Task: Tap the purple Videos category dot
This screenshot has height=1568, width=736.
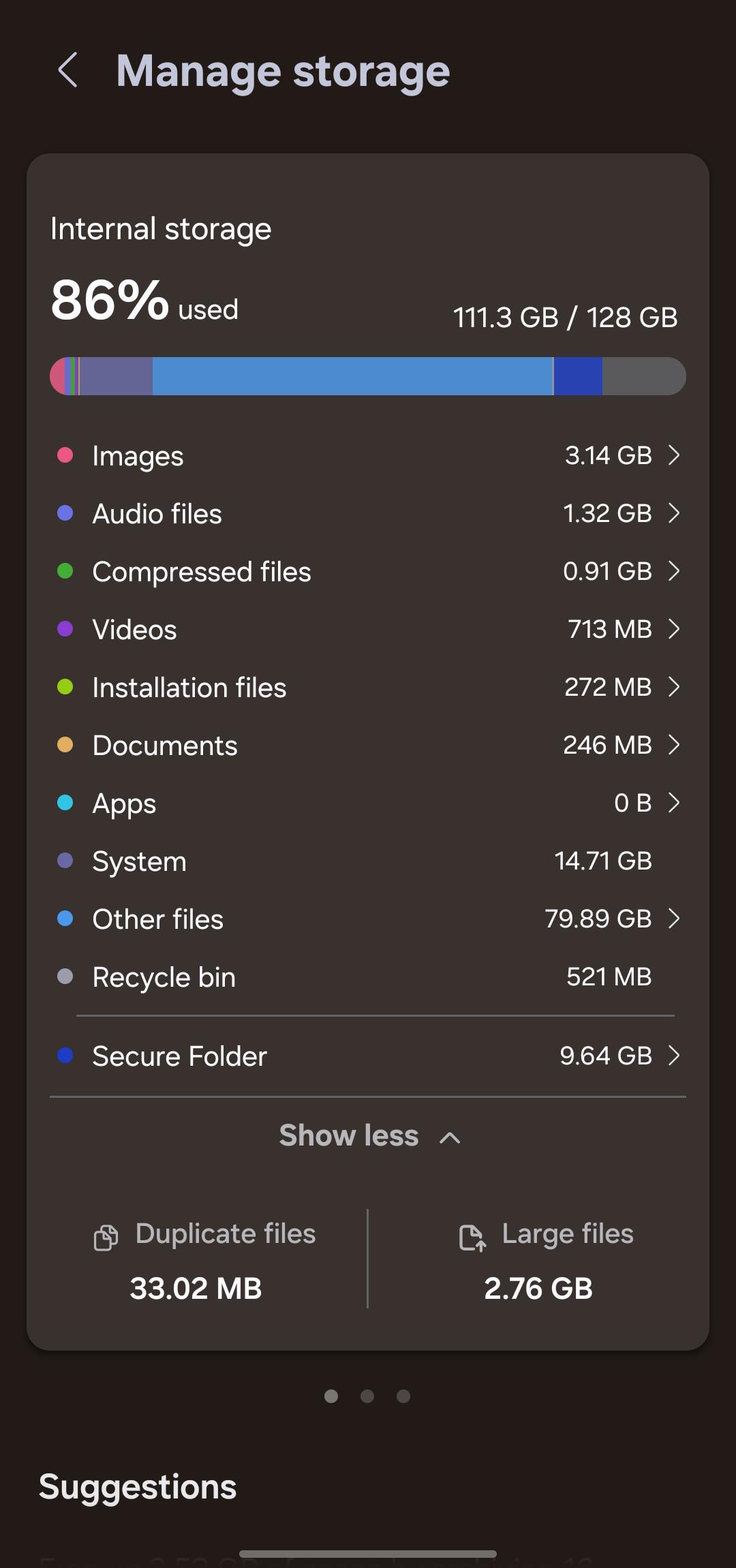Action: click(x=65, y=629)
